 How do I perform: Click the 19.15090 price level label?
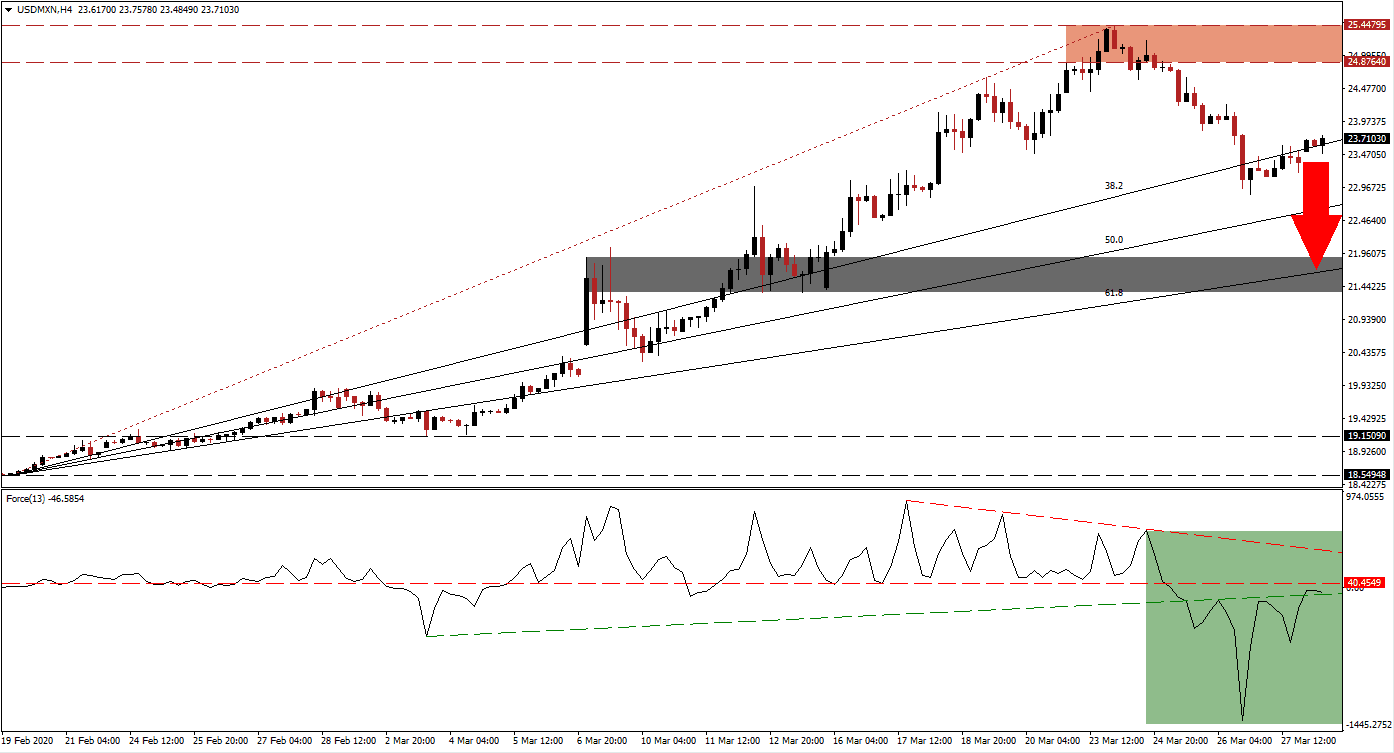coord(1367,436)
